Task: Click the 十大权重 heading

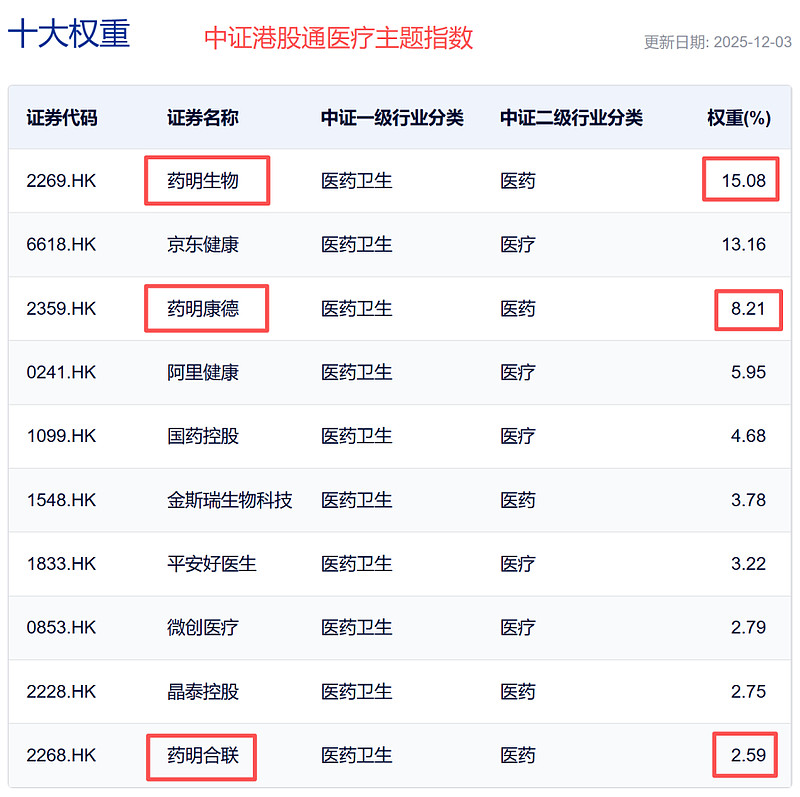Action: 69,34
